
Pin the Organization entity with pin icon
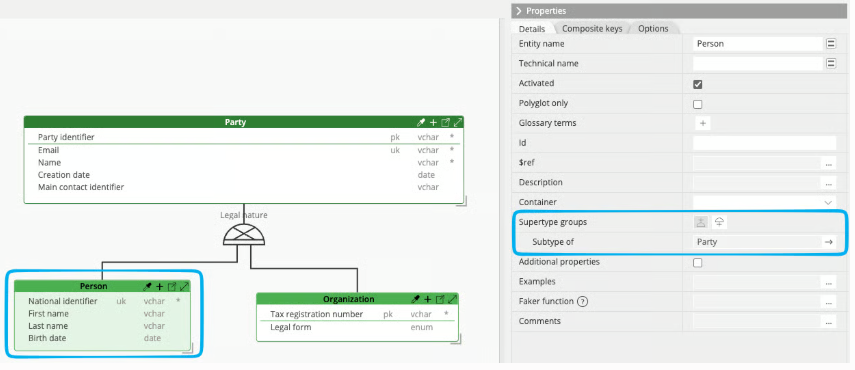(416, 299)
